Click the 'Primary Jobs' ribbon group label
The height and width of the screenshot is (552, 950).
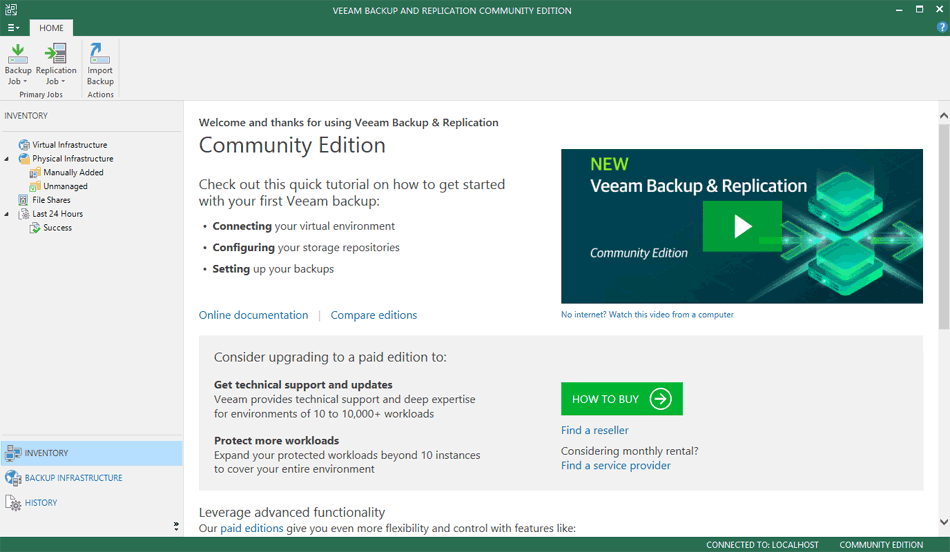(x=41, y=95)
